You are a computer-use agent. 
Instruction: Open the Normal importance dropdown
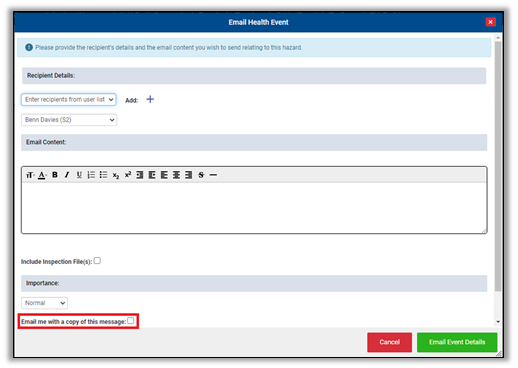click(x=44, y=303)
